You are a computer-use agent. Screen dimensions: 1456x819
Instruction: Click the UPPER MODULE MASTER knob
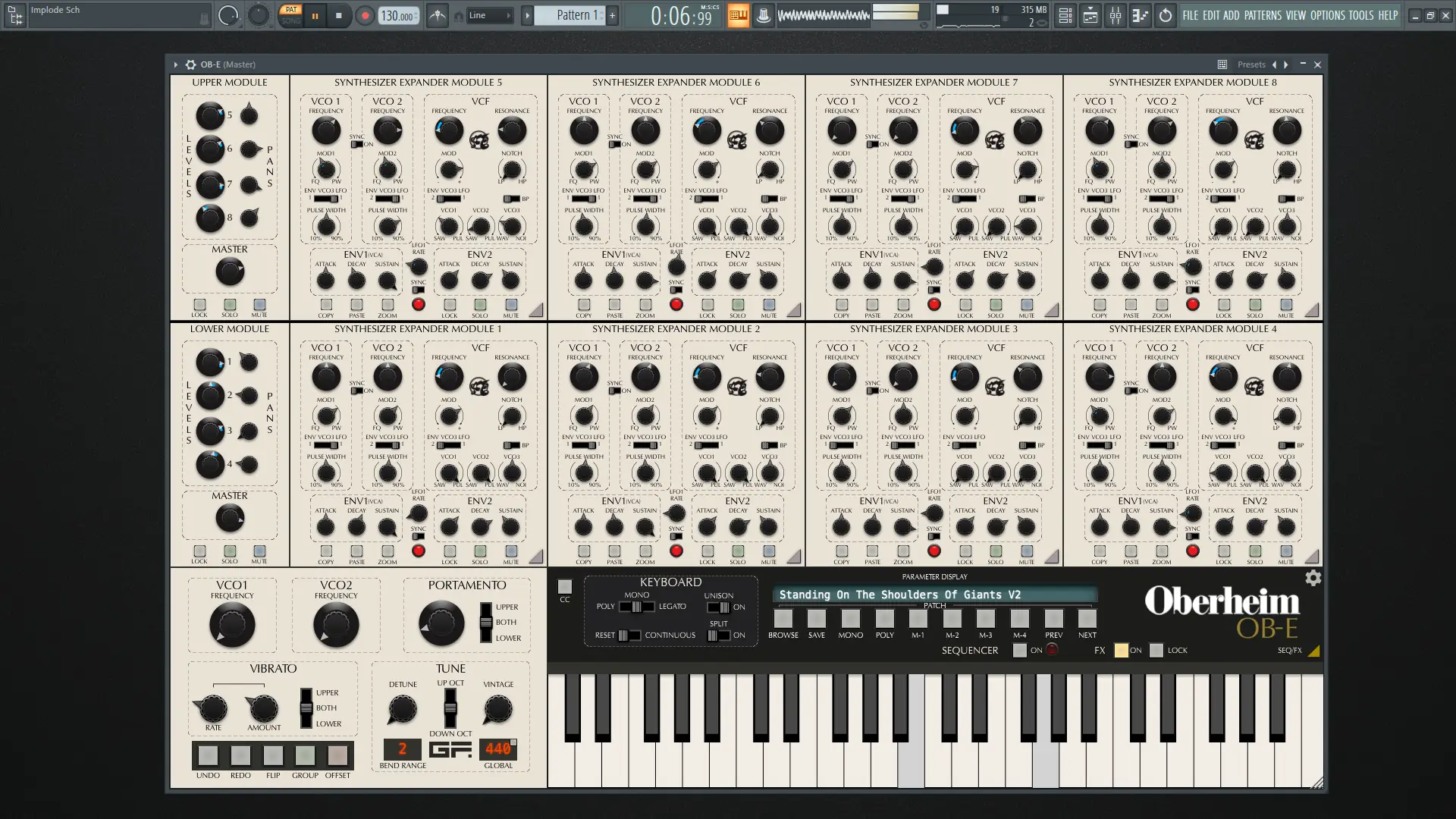click(x=230, y=271)
